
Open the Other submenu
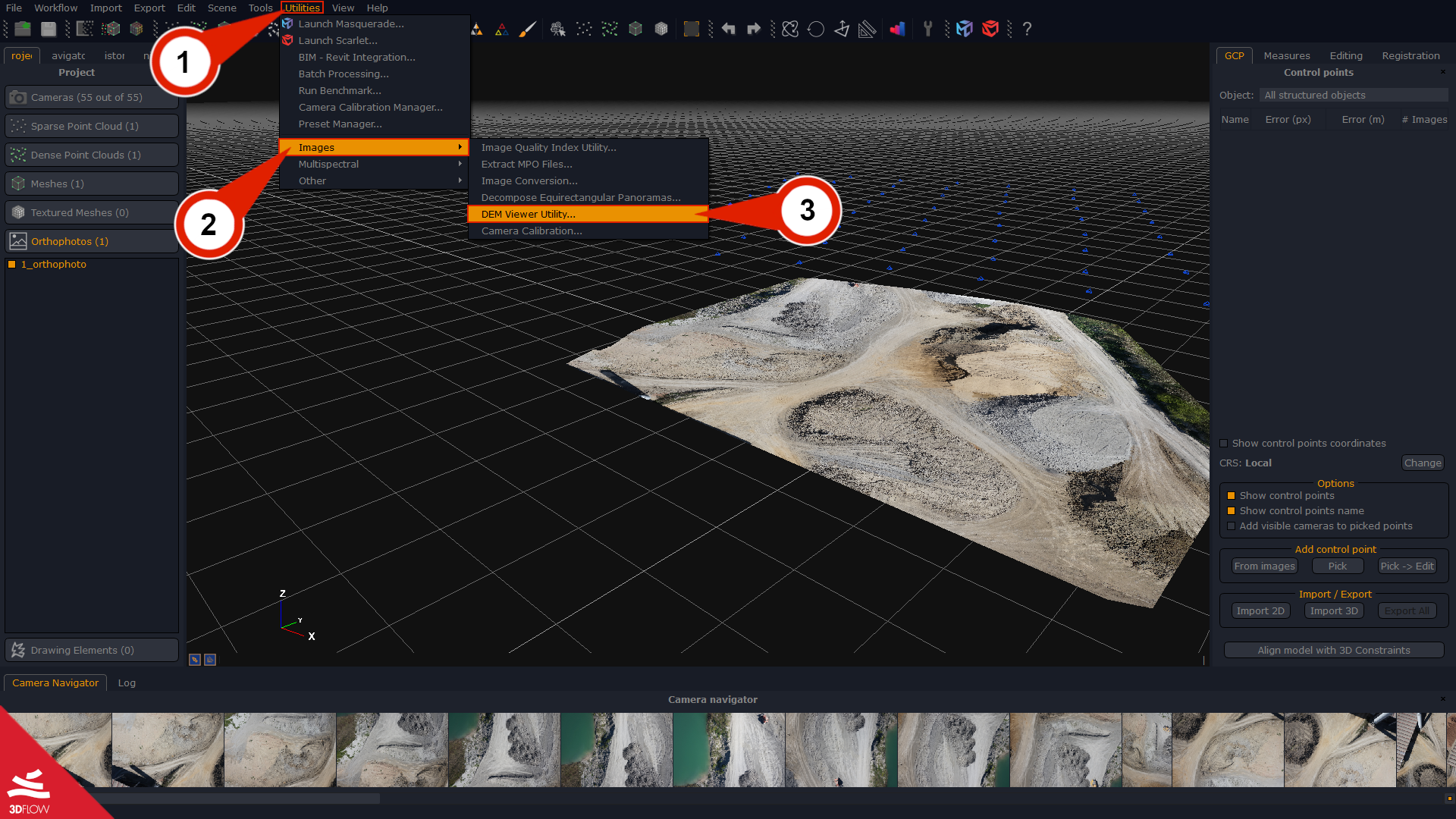[375, 180]
